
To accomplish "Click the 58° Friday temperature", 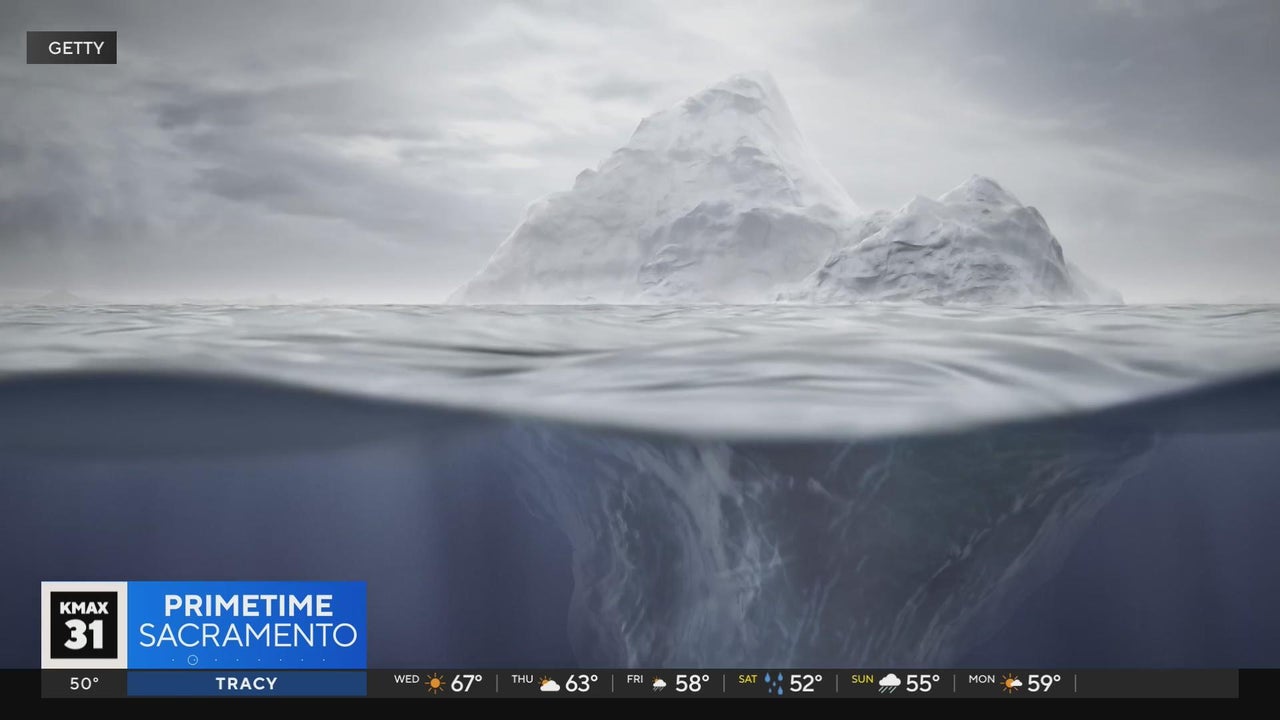I will tap(692, 684).
